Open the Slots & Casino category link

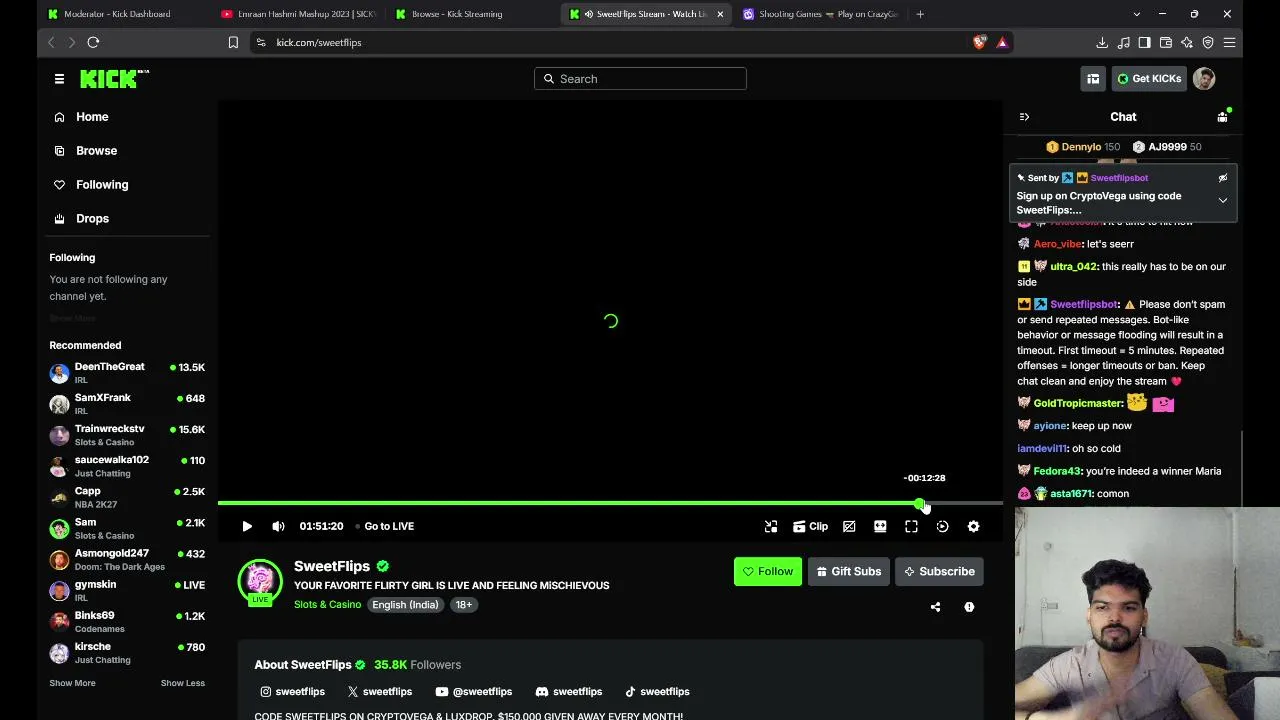pyautogui.click(x=327, y=604)
